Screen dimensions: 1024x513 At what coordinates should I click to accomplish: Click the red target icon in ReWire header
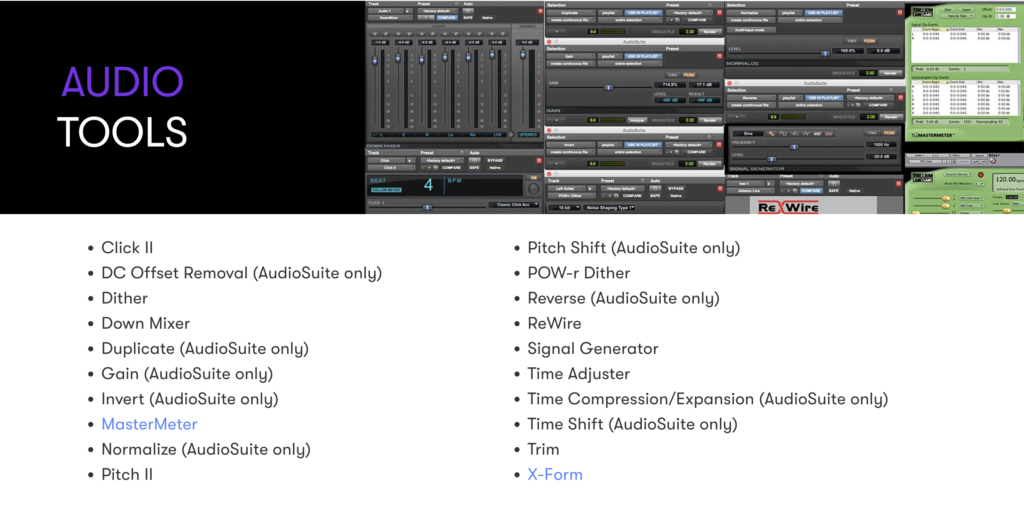click(x=899, y=183)
